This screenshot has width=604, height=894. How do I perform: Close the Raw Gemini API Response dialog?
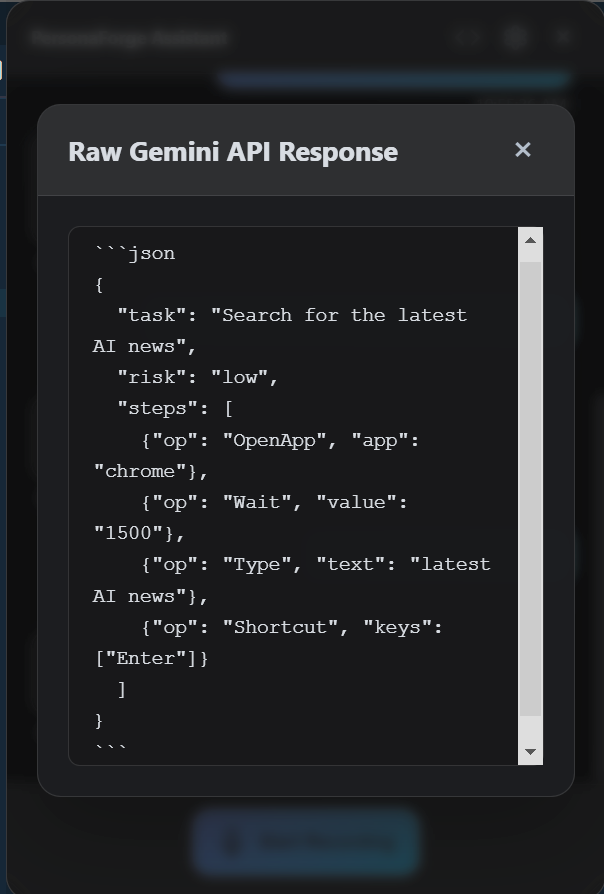[x=522, y=150]
